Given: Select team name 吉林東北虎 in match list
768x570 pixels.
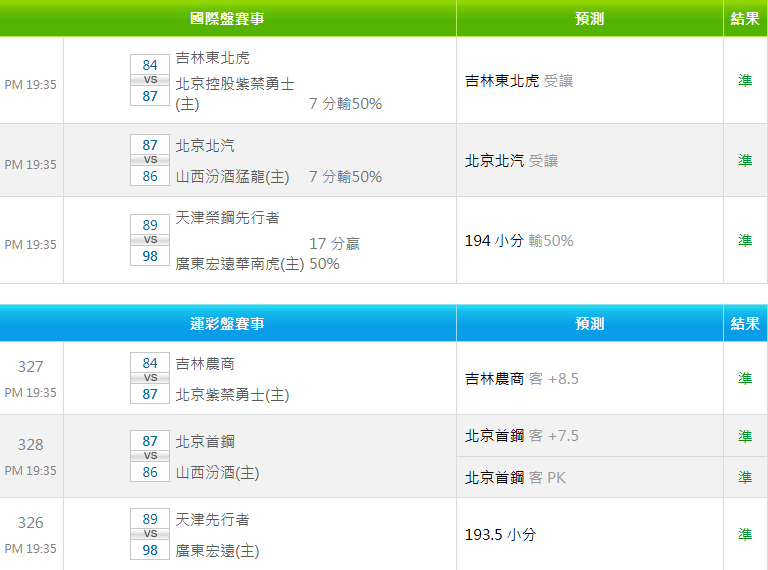Looking at the screenshot, I should tap(213, 58).
